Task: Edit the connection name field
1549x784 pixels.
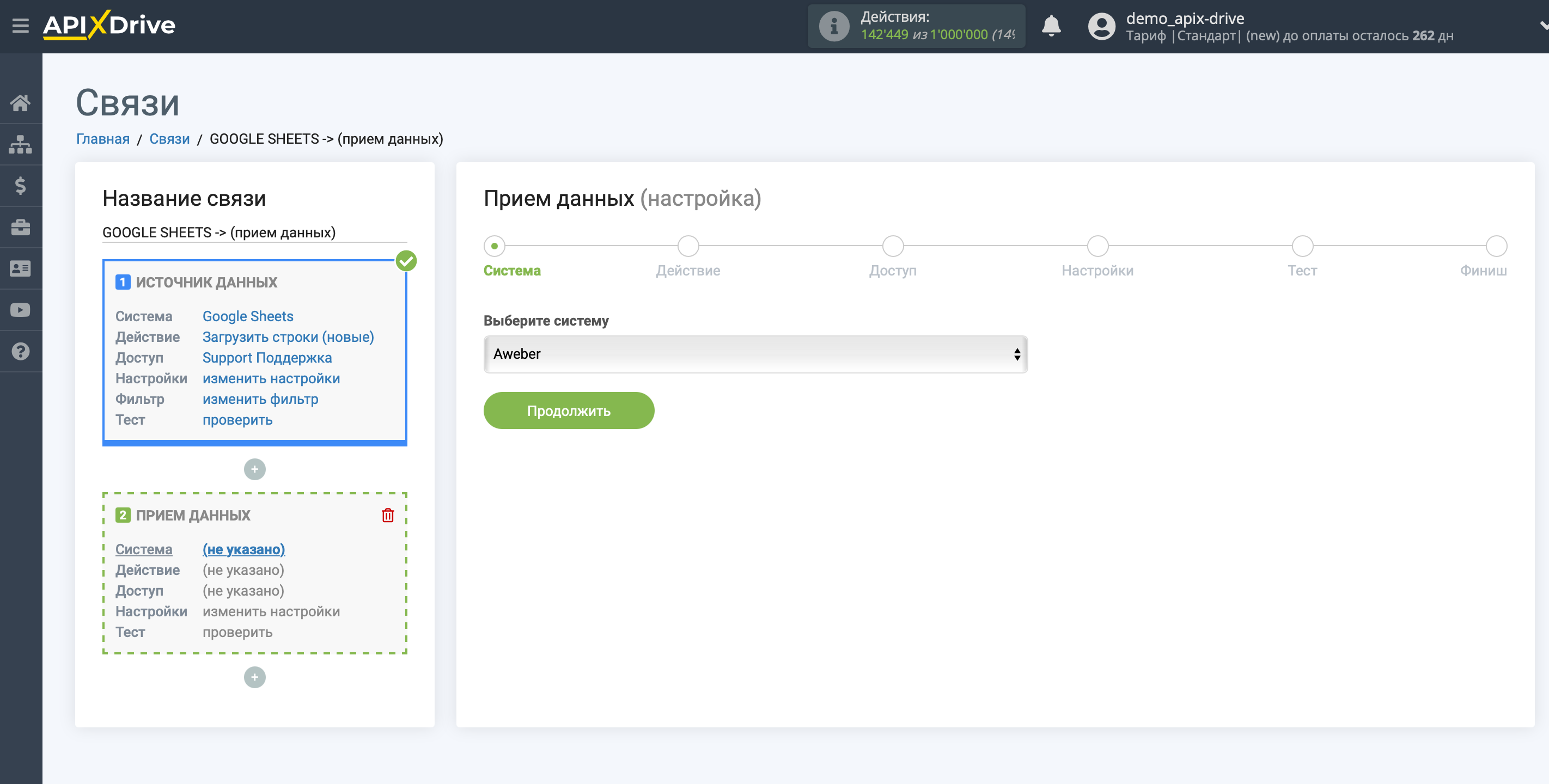Action: (x=254, y=232)
